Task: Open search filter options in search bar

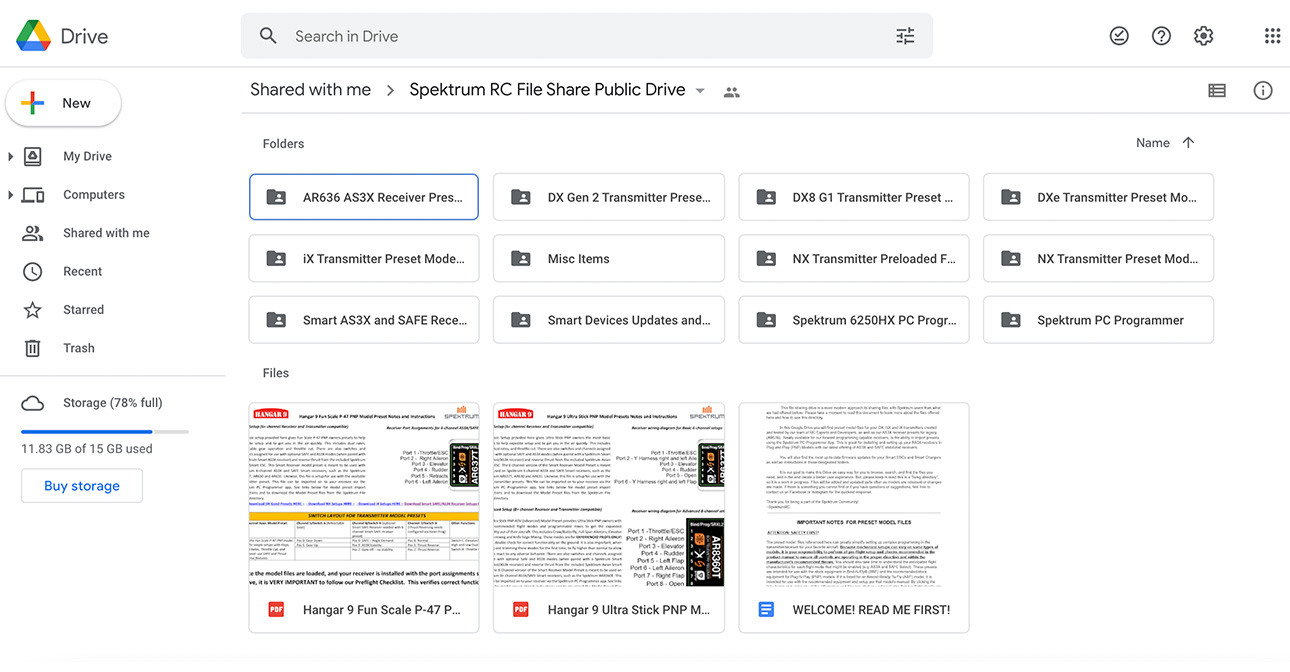Action: (905, 36)
